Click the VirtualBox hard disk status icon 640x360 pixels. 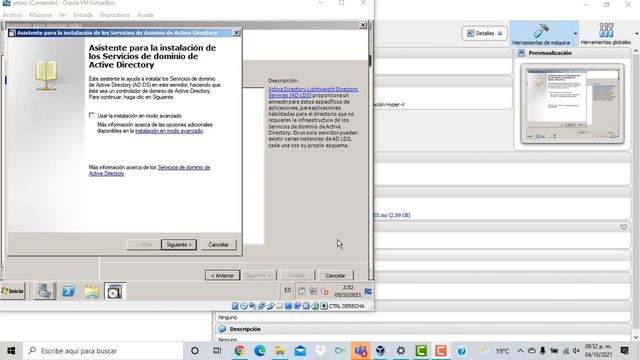coord(235,306)
